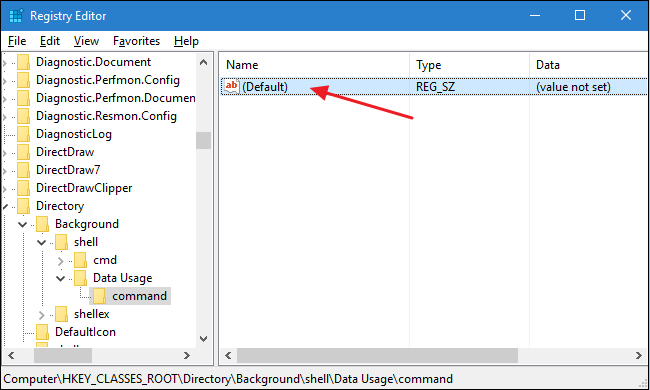Expand the DirectDraw key
The image size is (650, 390).
click(x=5, y=153)
